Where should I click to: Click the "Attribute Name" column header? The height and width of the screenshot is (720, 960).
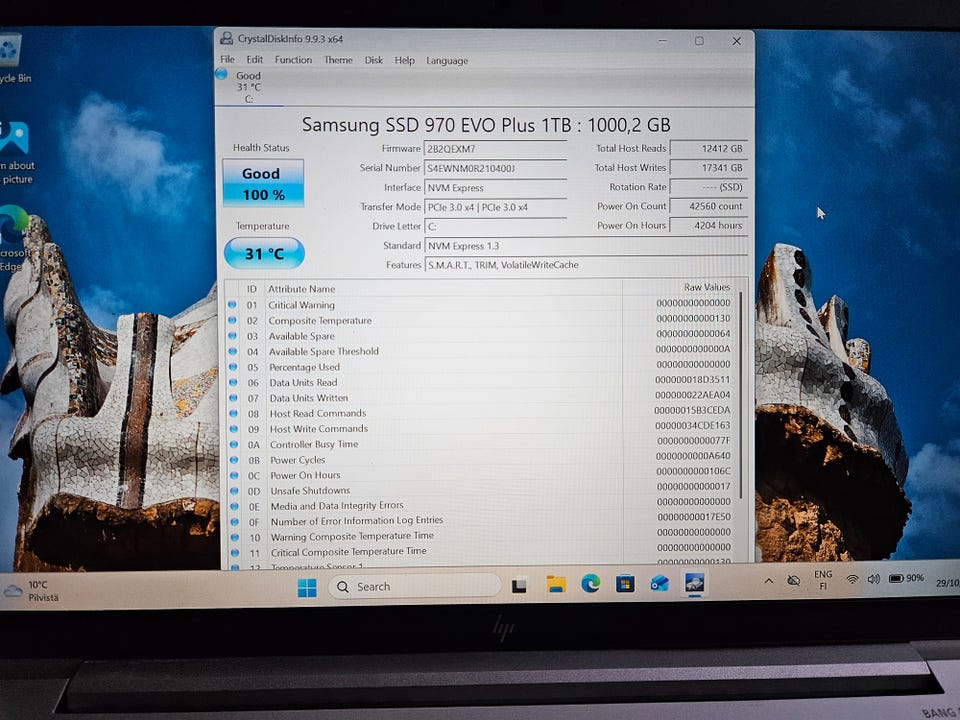point(301,289)
